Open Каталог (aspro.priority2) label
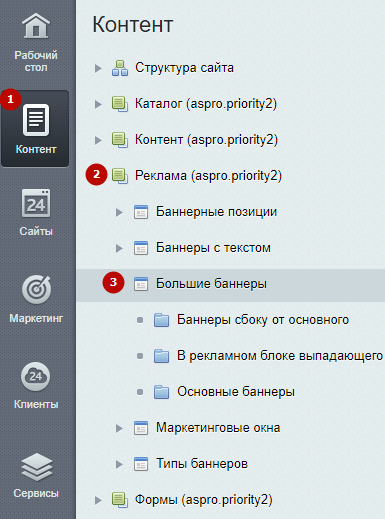Image resolution: width=385 pixels, height=519 pixels. point(206,104)
